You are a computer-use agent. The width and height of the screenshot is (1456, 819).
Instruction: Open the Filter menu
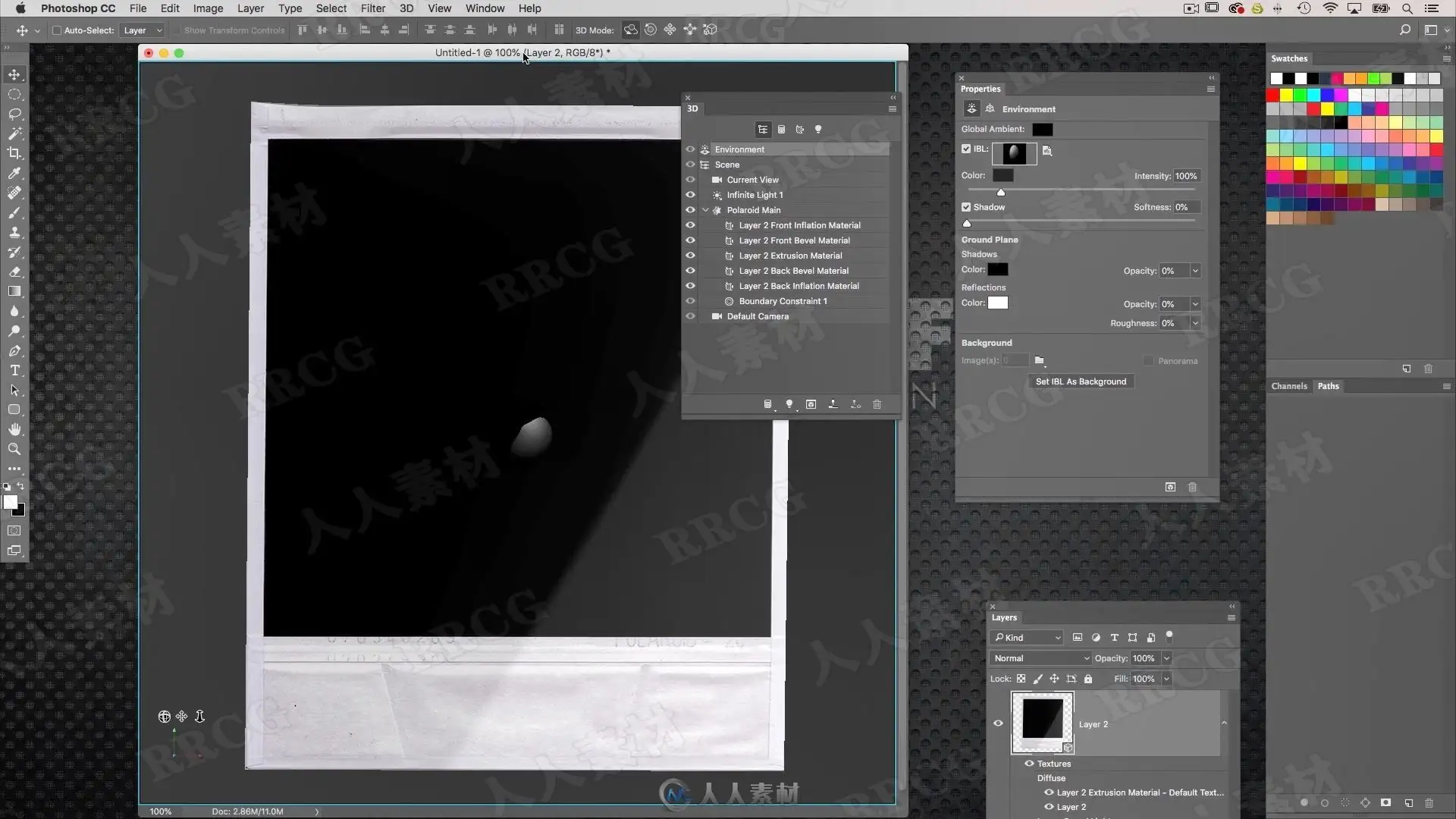pos(372,8)
